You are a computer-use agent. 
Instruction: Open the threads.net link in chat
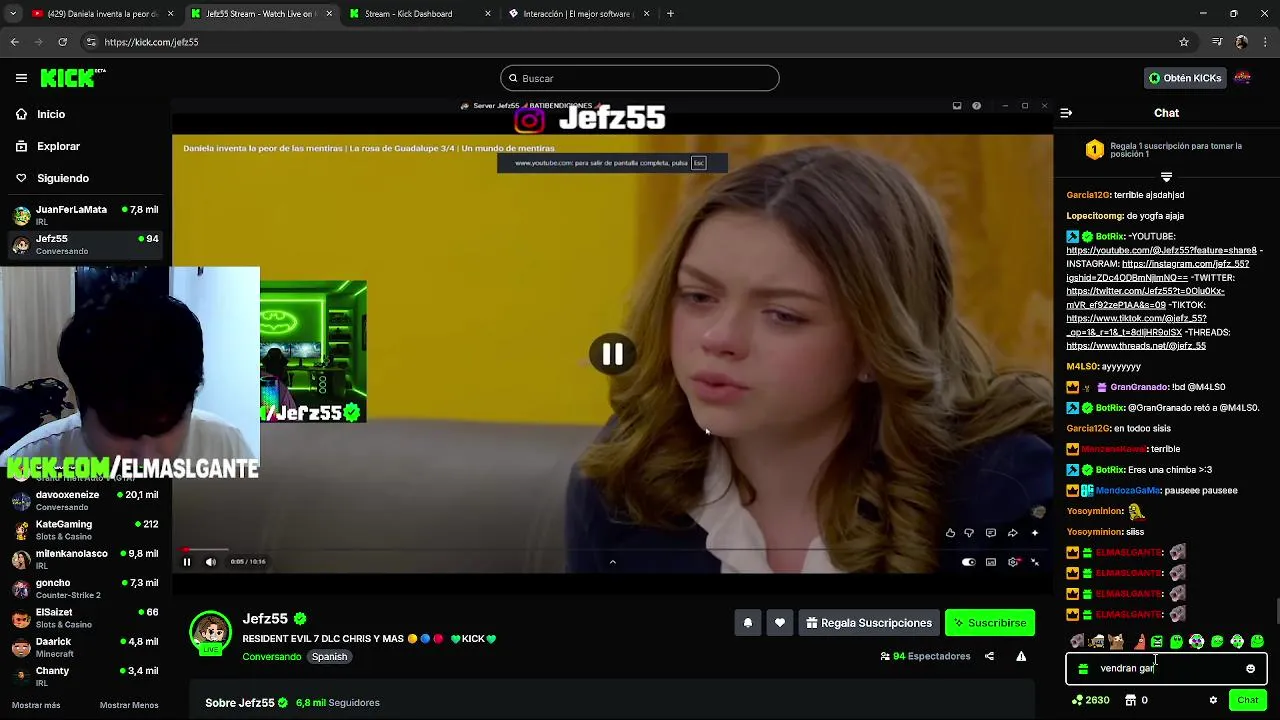pos(1136,346)
